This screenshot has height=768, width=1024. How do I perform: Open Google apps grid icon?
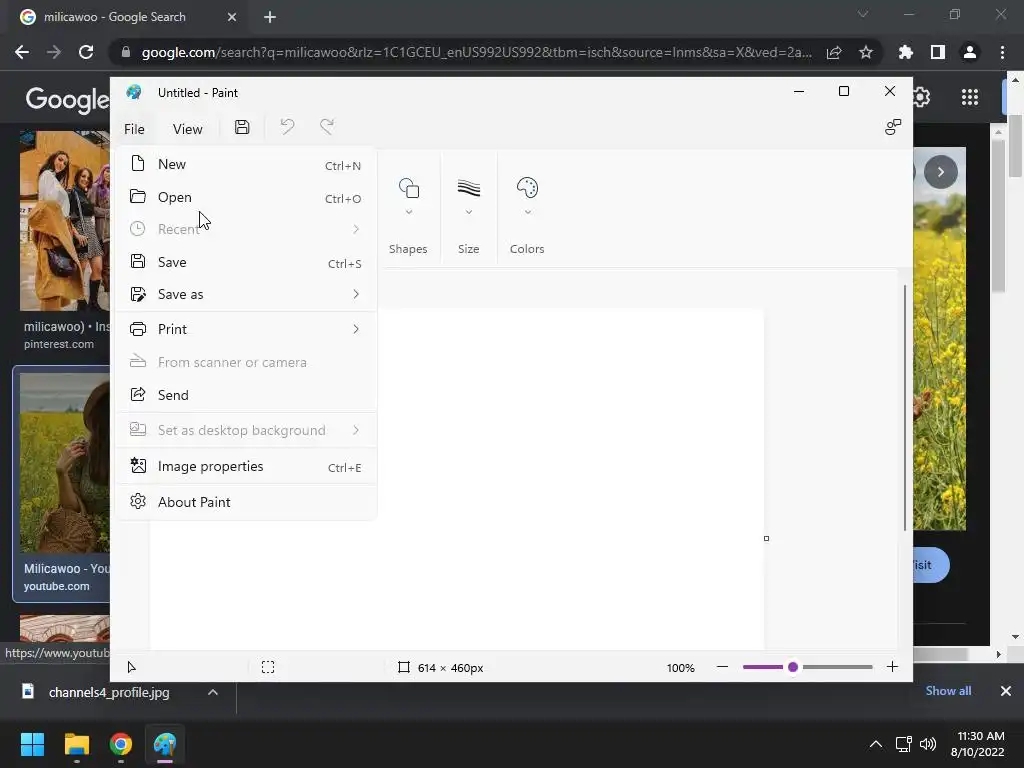970,97
